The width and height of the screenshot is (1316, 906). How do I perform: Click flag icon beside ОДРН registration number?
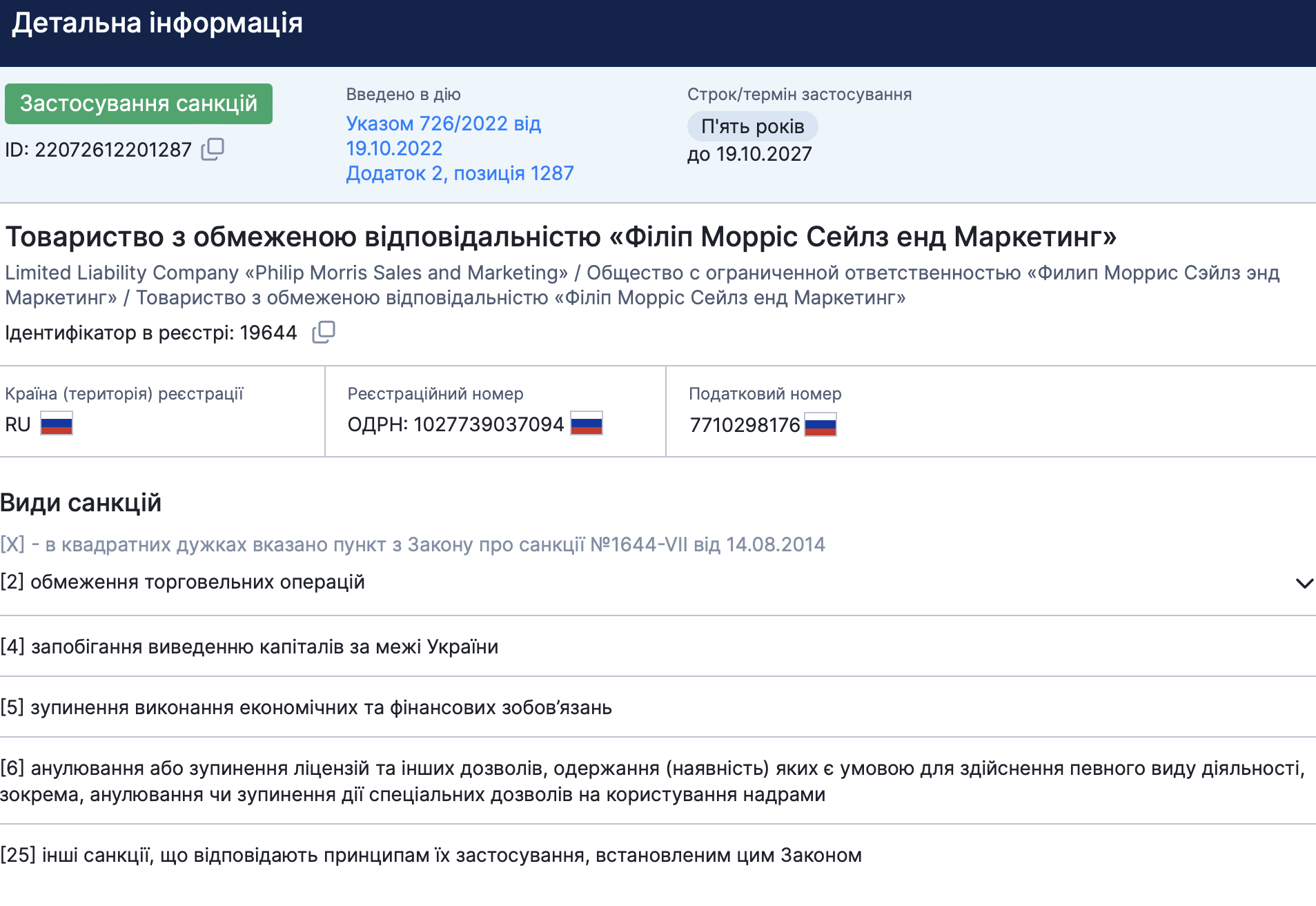pyautogui.click(x=587, y=424)
